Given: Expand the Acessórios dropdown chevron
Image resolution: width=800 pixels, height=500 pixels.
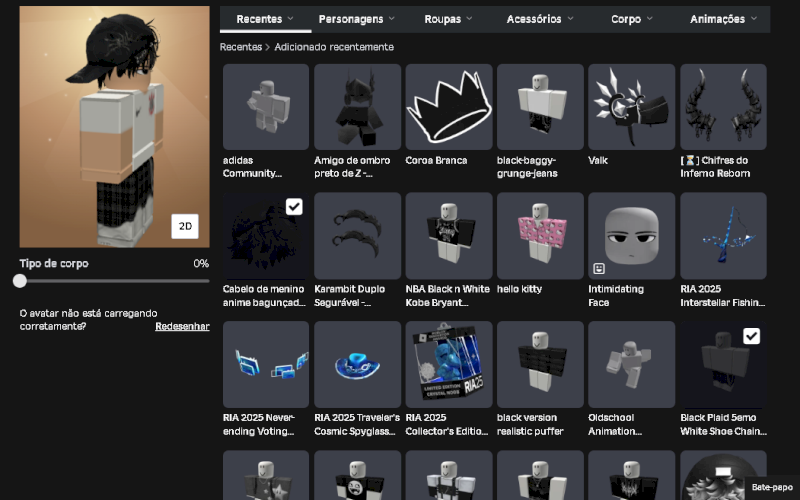Looking at the screenshot, I should point(570,19).
